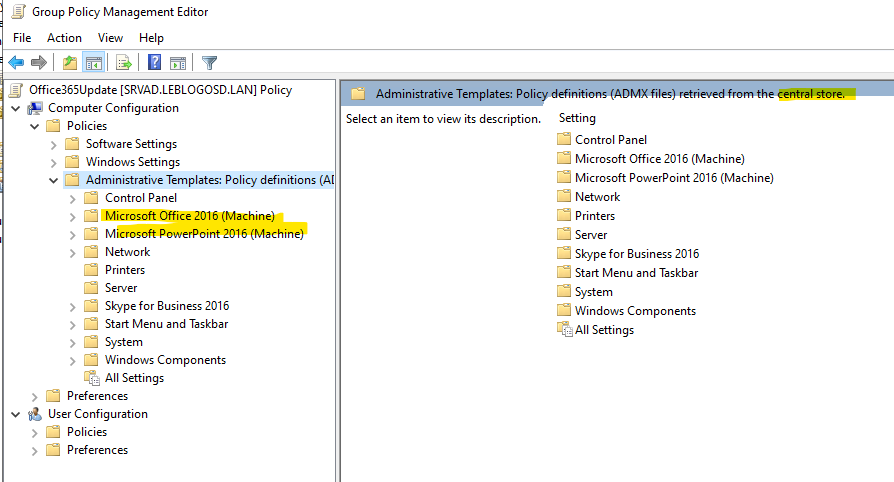Expand Preferences under User Configuration

point(35,451)
